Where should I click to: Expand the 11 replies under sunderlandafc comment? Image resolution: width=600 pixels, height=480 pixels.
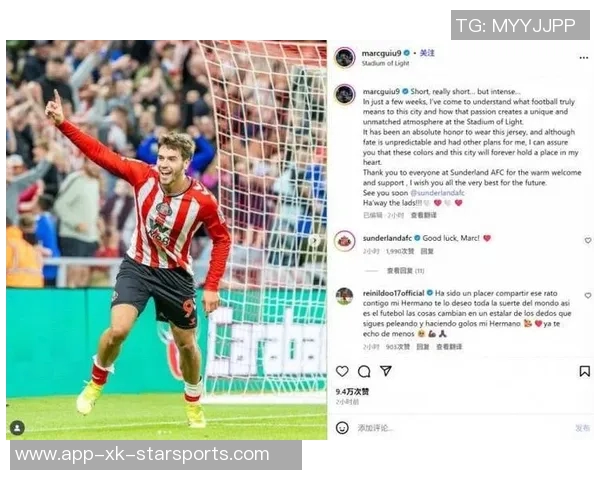point(405,271)
